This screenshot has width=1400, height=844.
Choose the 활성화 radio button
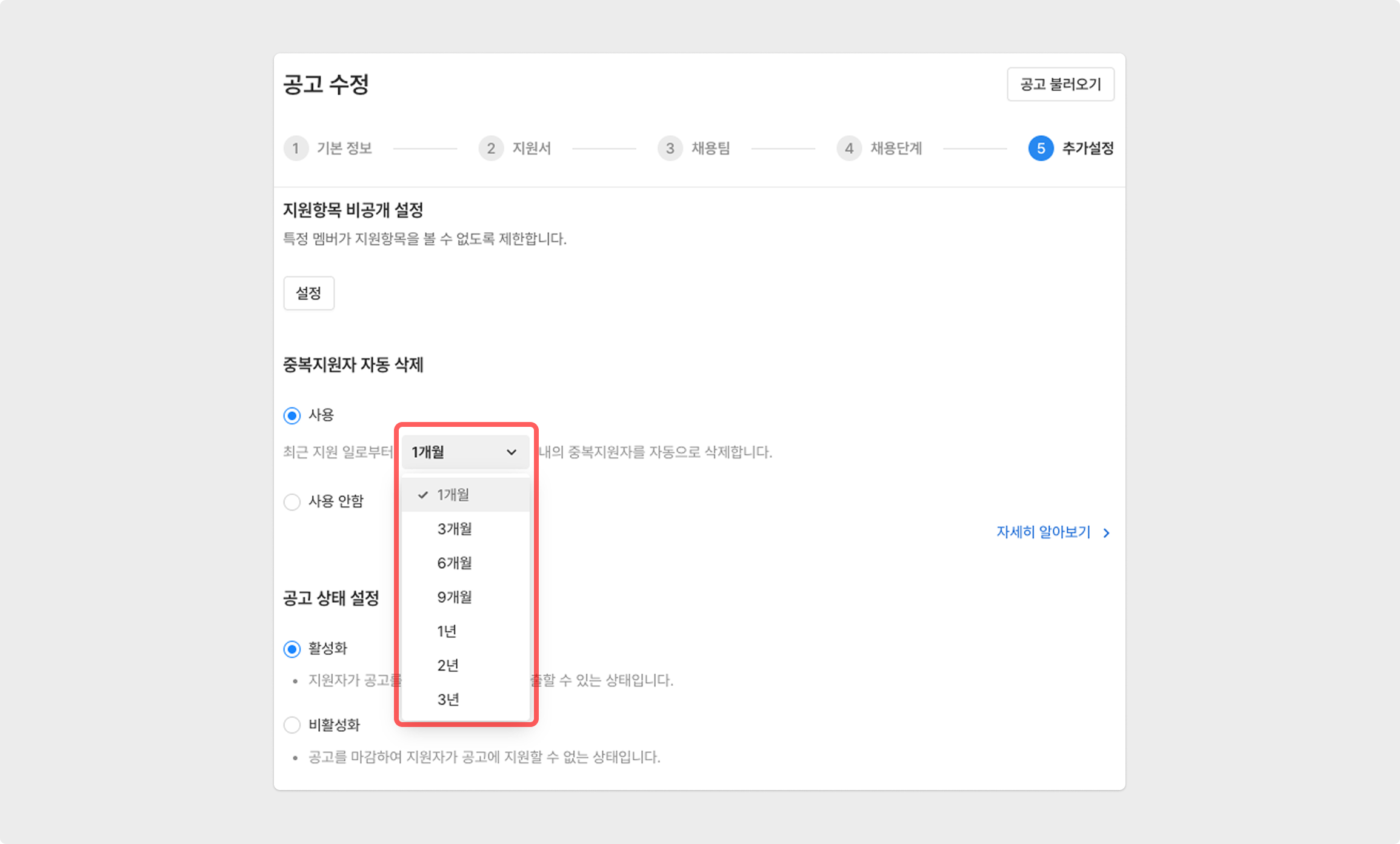[292, 649]
